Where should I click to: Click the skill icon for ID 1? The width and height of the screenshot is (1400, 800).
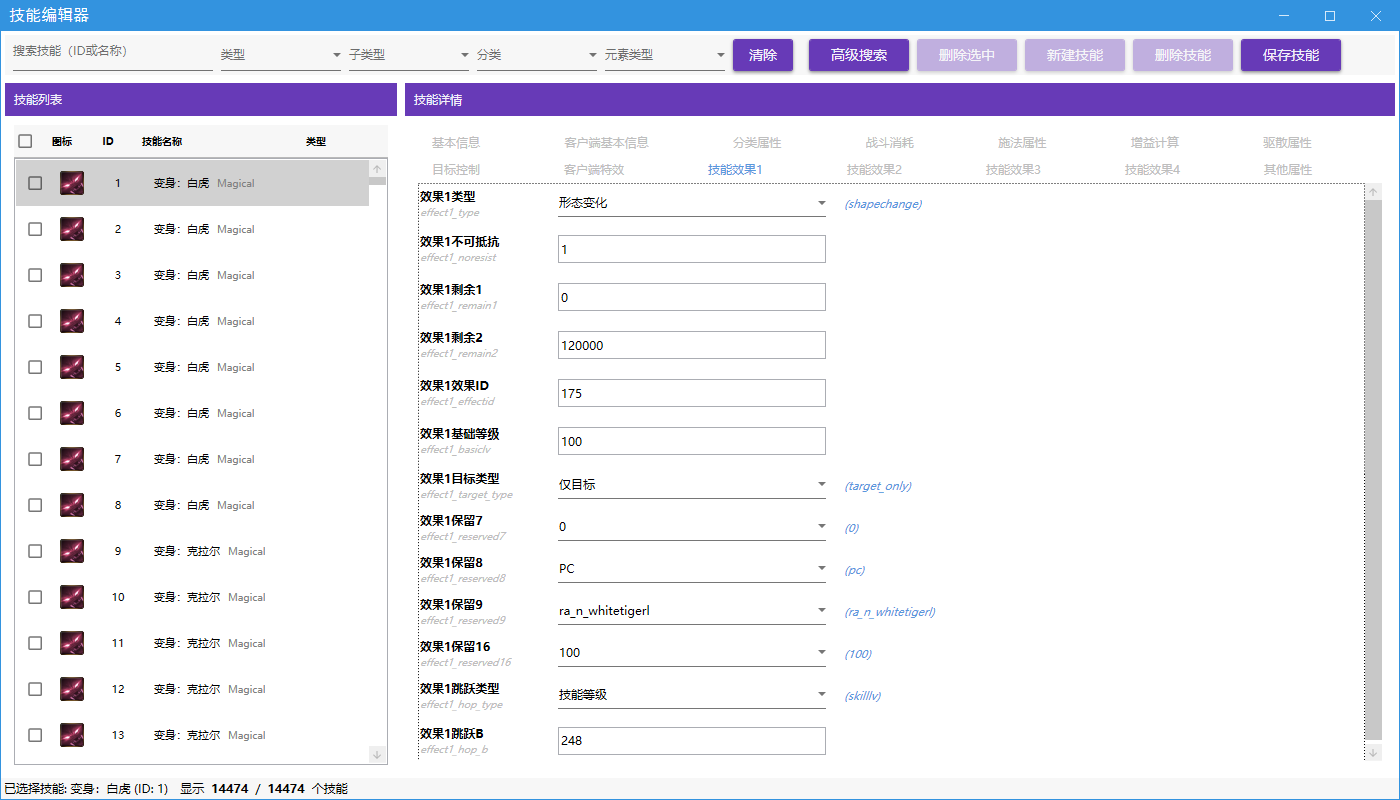[x=72, y=183]
